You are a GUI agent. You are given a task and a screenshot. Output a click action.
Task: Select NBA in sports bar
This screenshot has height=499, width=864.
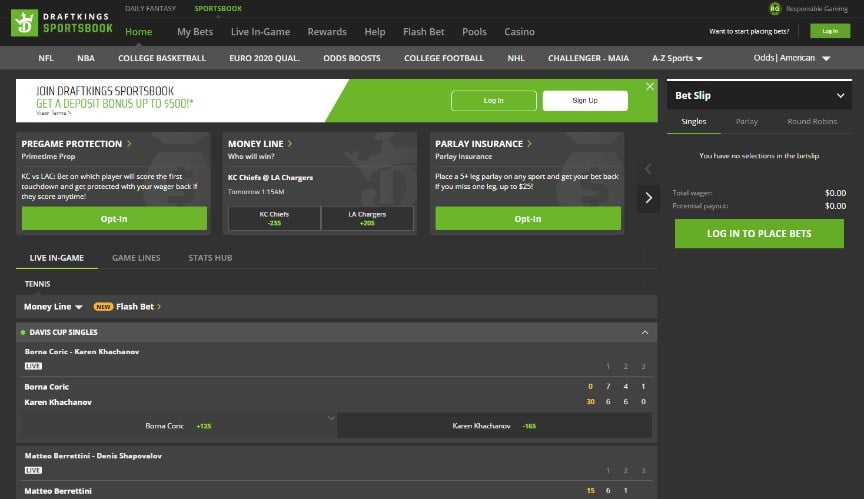tap(86, 58)
